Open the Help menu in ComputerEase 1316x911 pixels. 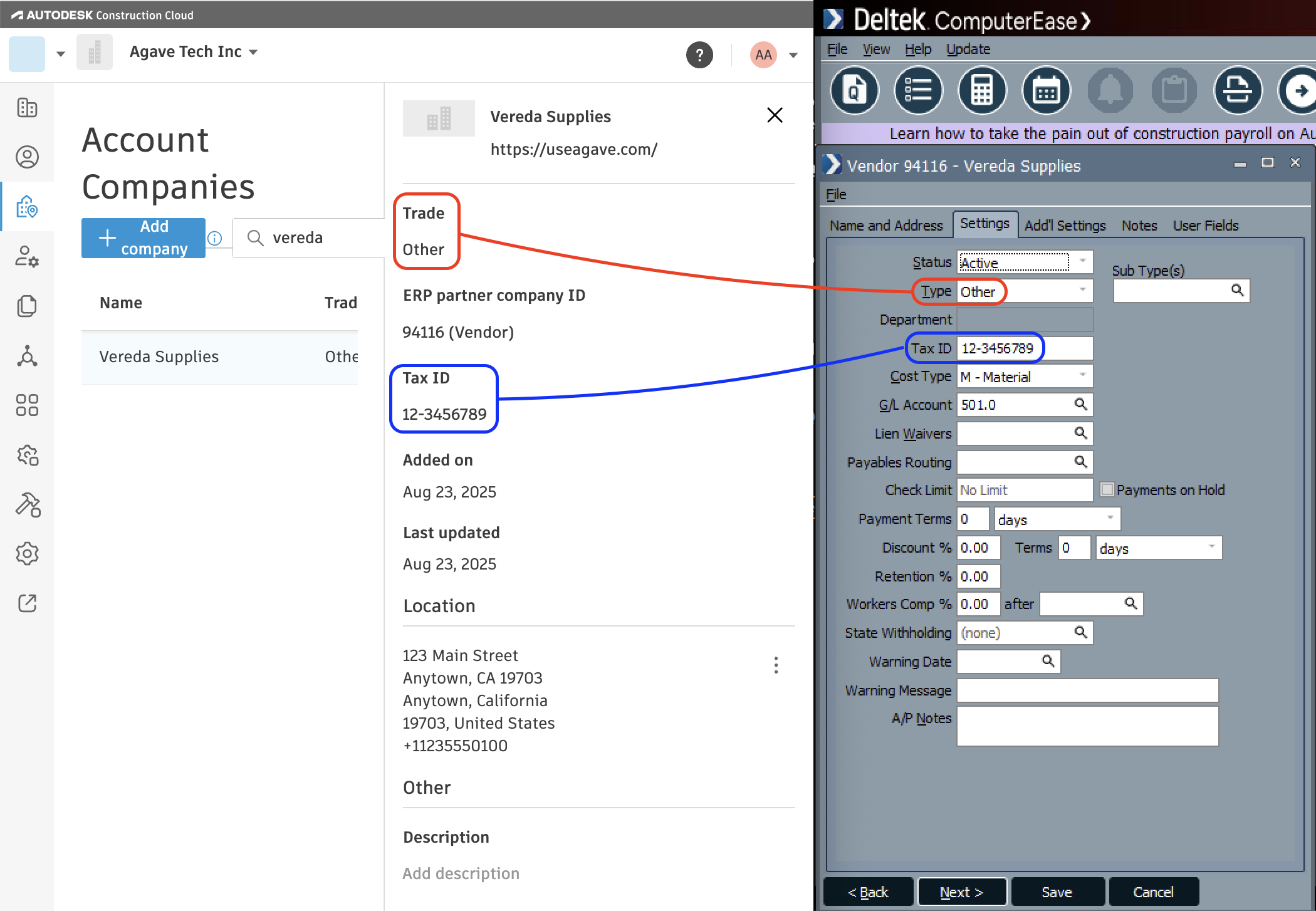[918, 49]
